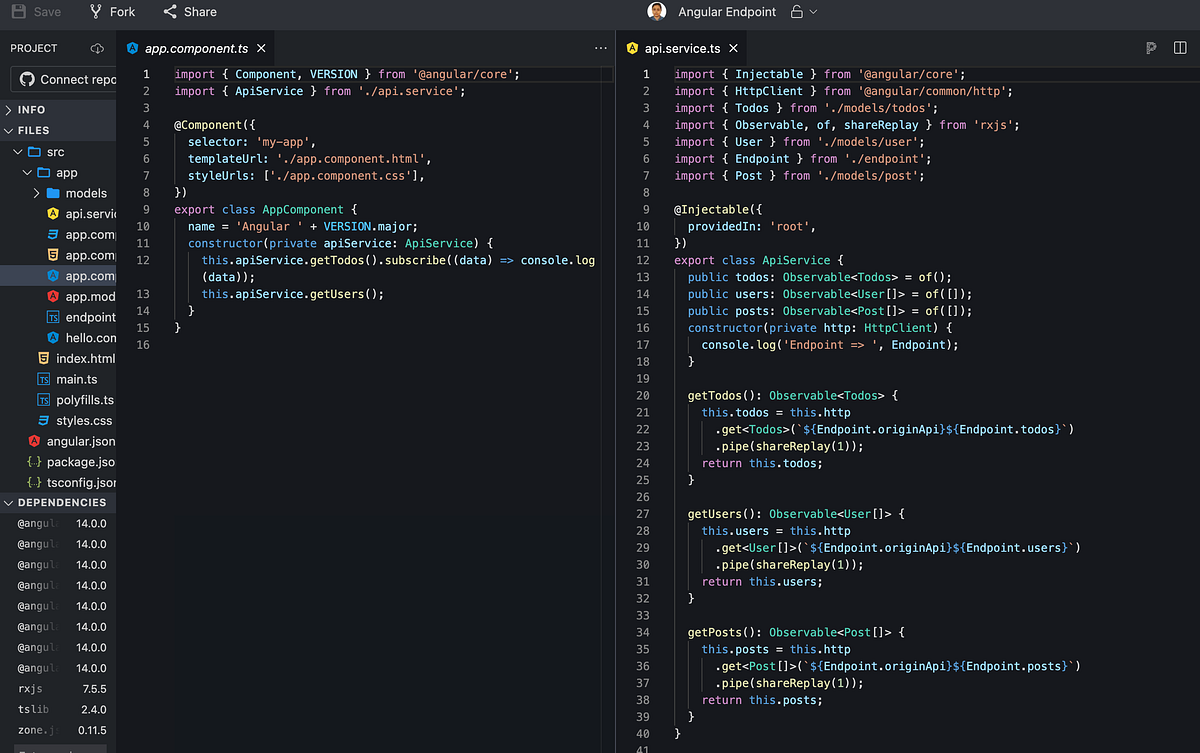Select the zone.js dependency row
Image resolution: width=1200 pixels, height=753 pixels.
58,730
